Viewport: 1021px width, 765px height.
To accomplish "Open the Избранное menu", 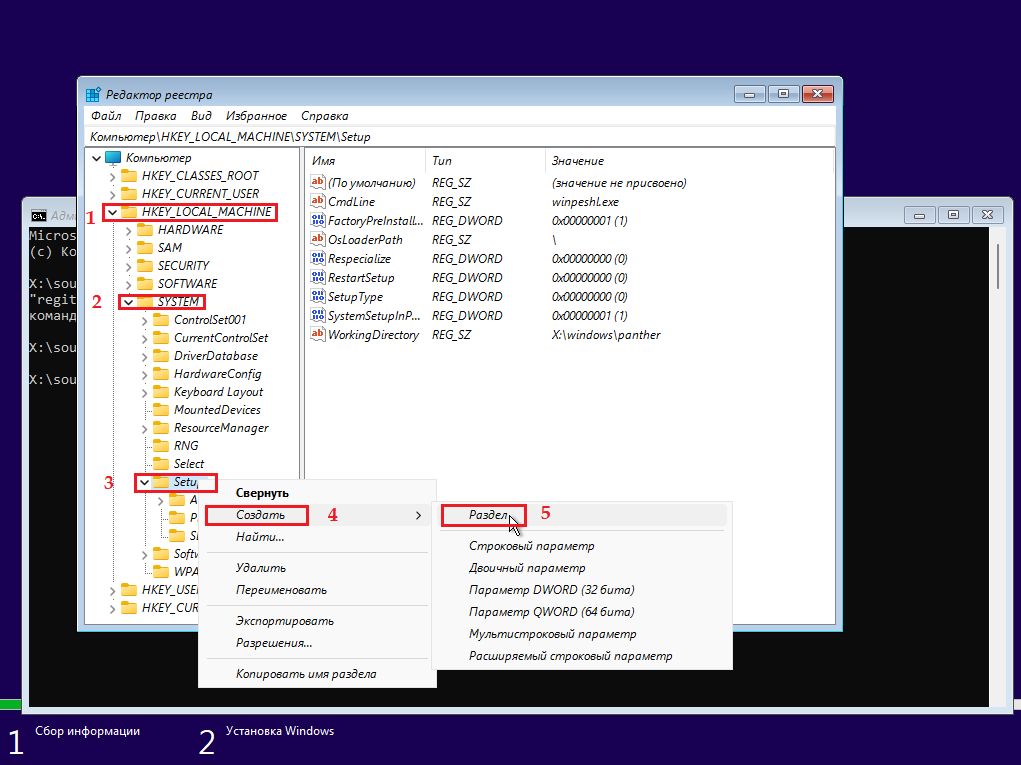I will (256, 116).
